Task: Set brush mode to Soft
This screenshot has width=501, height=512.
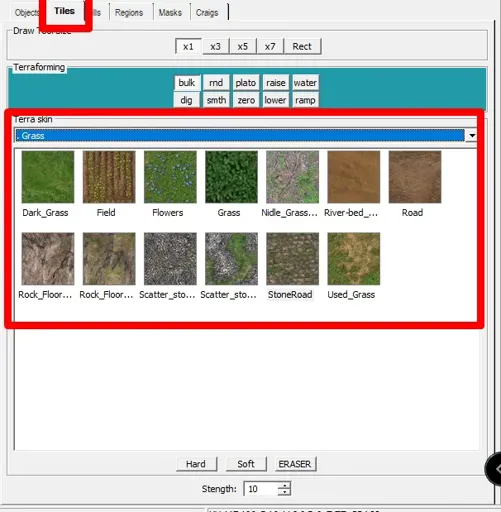Action: tap(246, 464)
